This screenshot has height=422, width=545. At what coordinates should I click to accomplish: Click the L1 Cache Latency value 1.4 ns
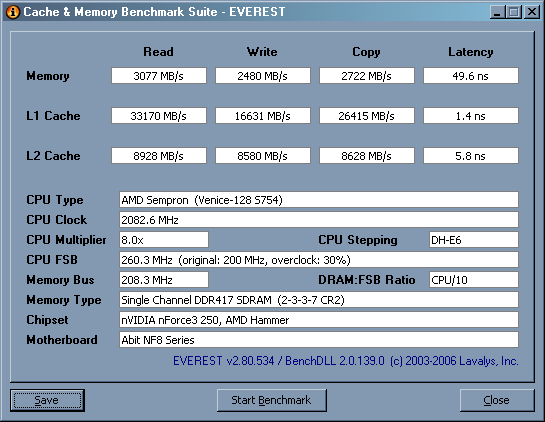[x=471, y=116]
